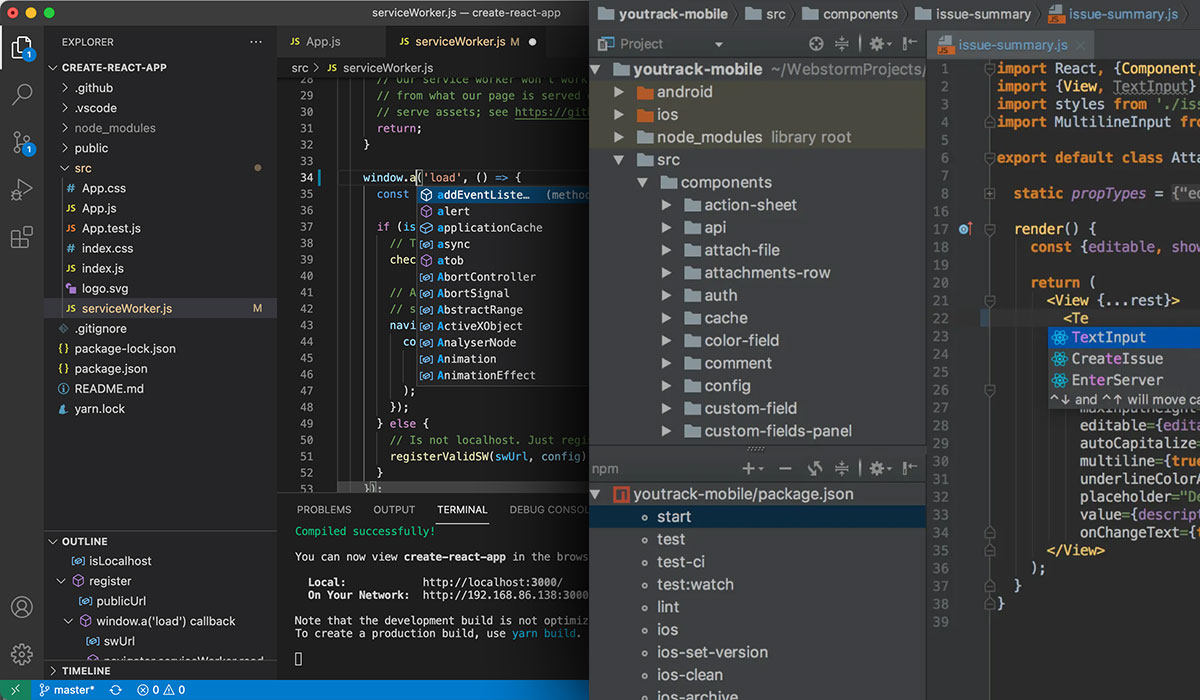Image resolution: width=1200 pixels, height=700 pixels.
Task: Switch to the TERMINAL tab
Action: pos(461,510)
